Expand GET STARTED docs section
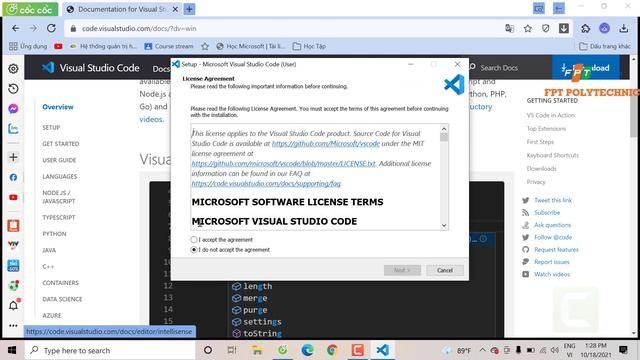The image size is (640, 360). [61, 144]
